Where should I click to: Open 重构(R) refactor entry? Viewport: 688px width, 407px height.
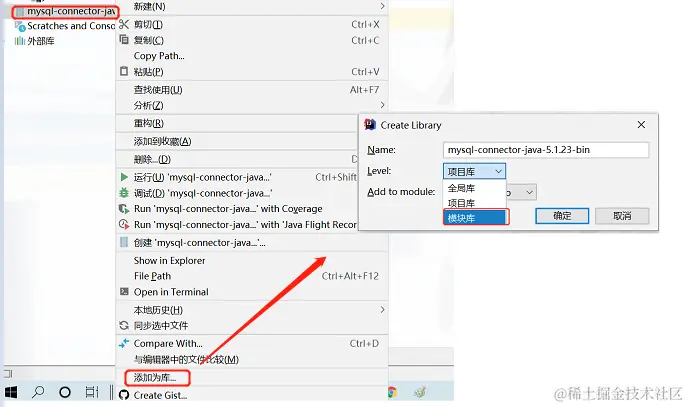pyautogui.click(x=237, y=124)
